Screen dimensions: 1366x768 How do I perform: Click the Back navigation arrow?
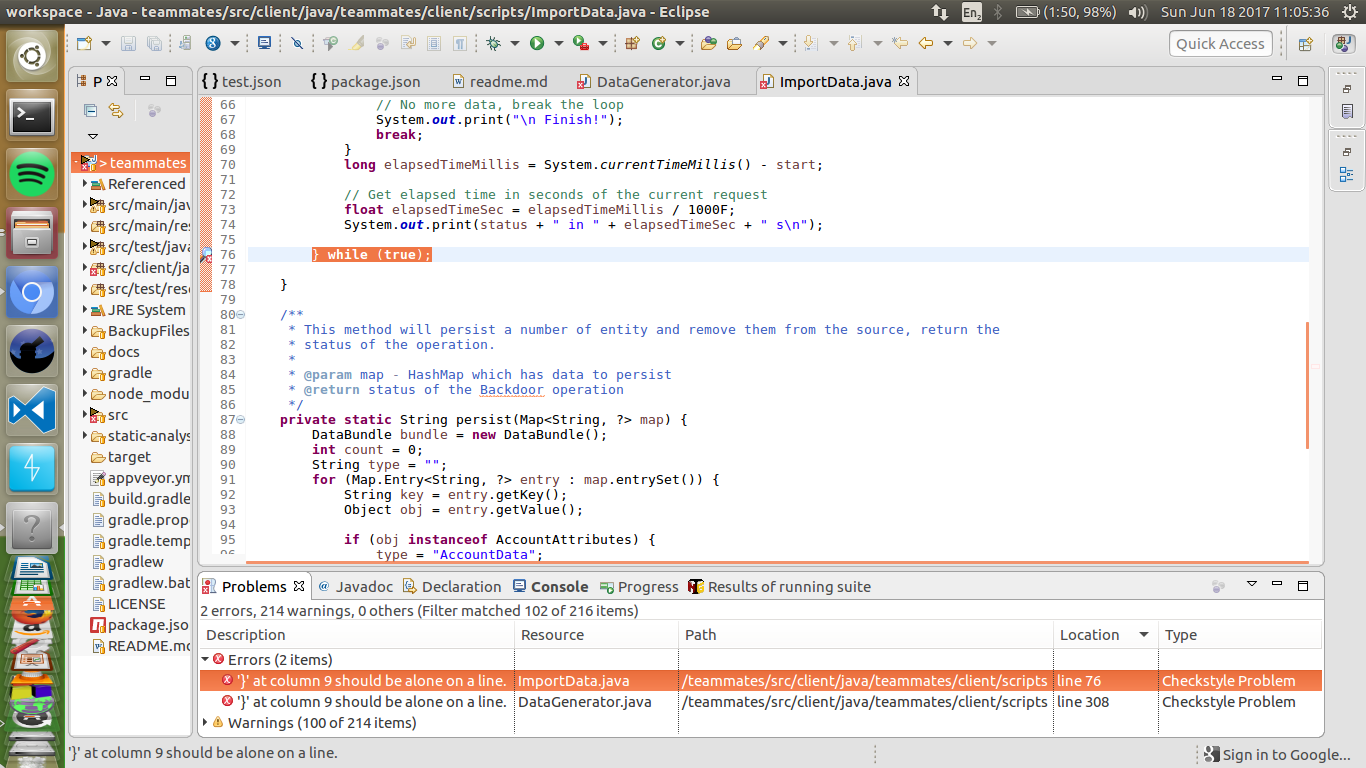(925, 44)
